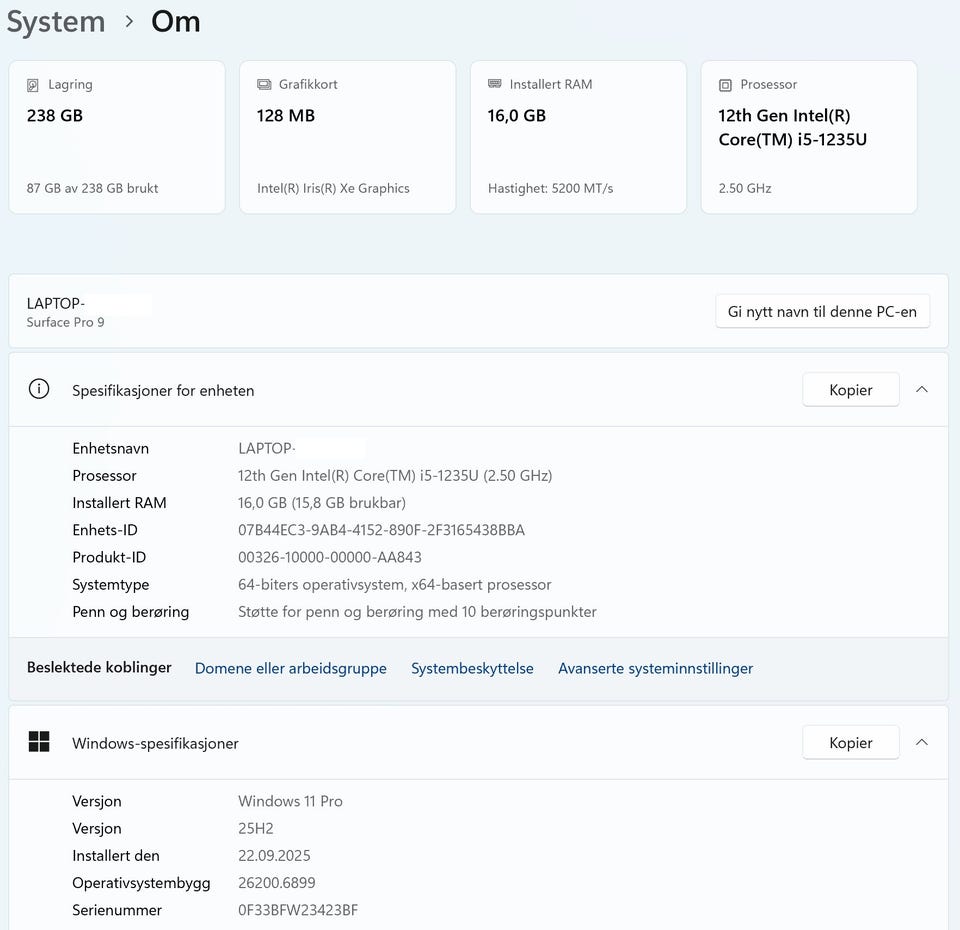Image resolution: width=960 pixels, height=930 pixels.
Task: Click the RAM icon beside Installert RAM
Action: 495,85
